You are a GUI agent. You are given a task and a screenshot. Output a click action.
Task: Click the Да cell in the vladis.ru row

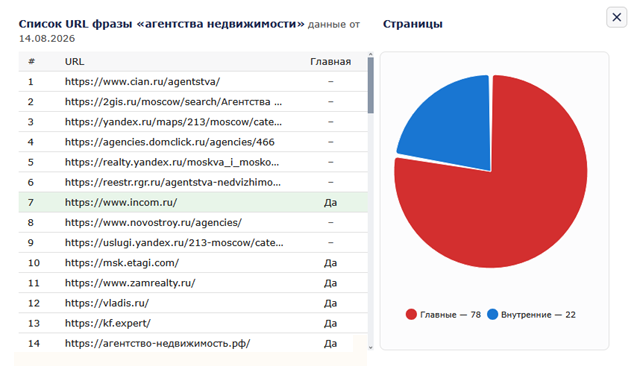pos(330,303)
